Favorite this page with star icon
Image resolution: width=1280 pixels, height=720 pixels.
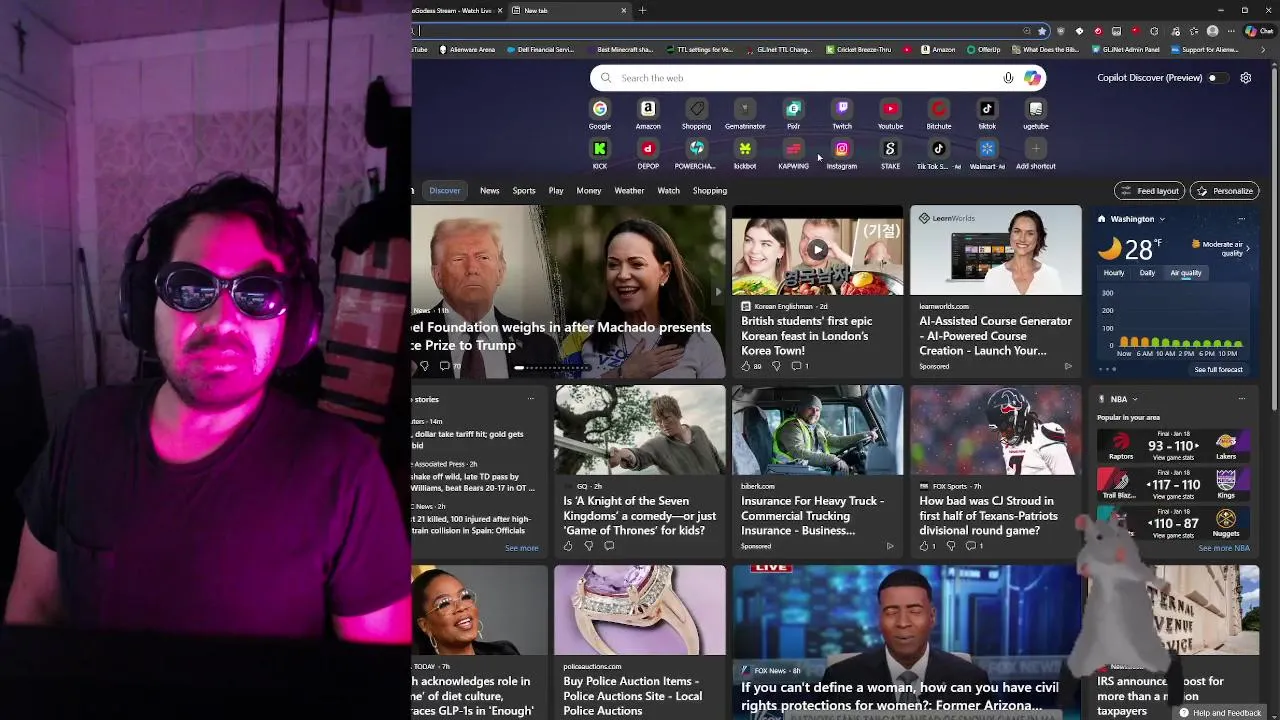pyautogui.click(x=1042, y=31)
